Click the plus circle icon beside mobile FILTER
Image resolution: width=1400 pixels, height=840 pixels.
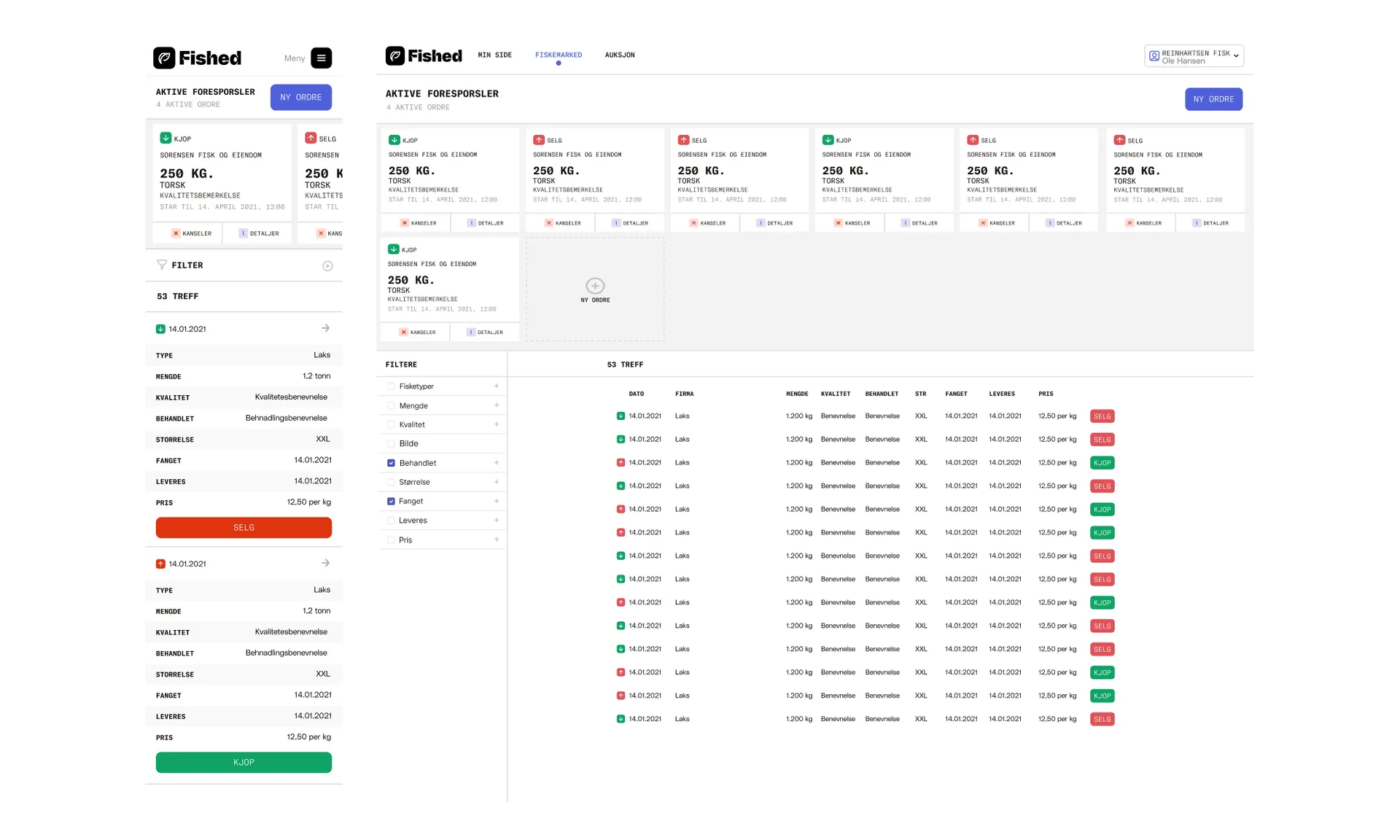pos(327,266)
